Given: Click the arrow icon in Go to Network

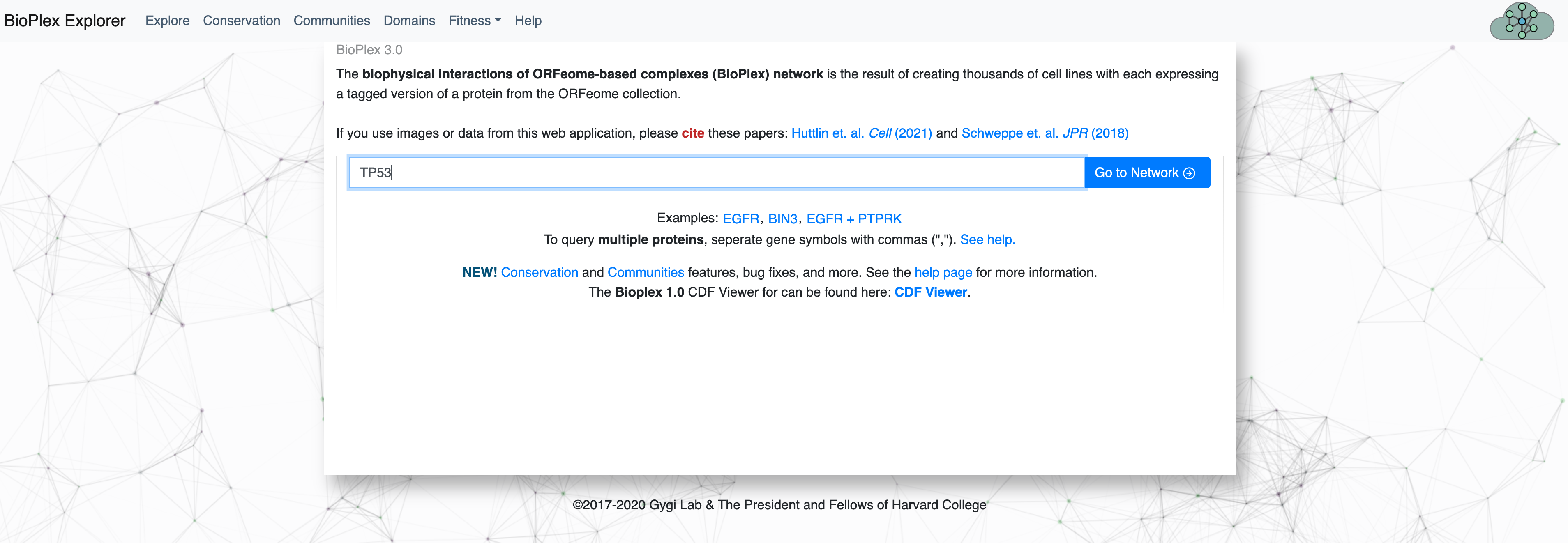Looking at the screenshot, I should (x=1189, y=173).
